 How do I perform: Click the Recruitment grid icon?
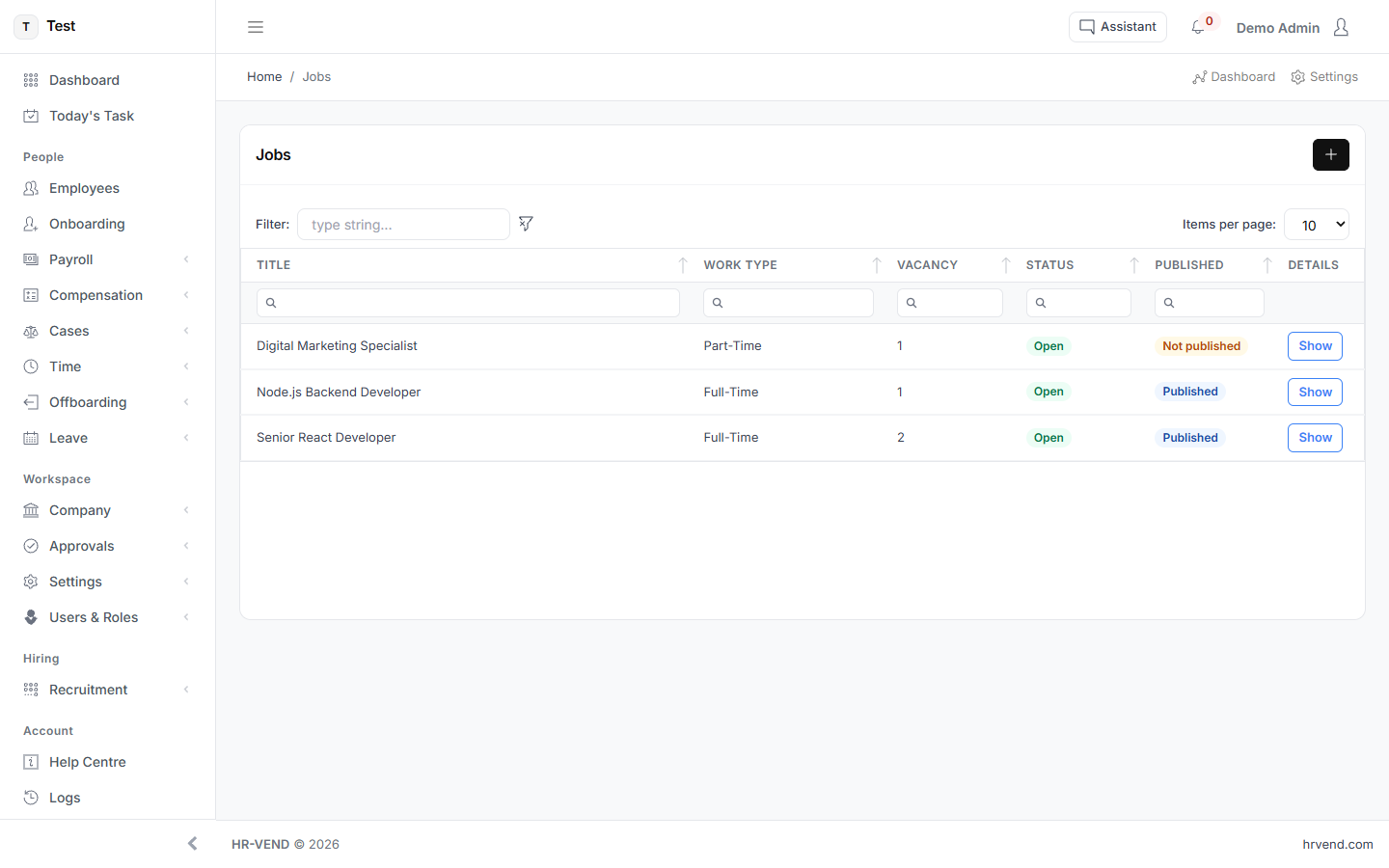31,690
